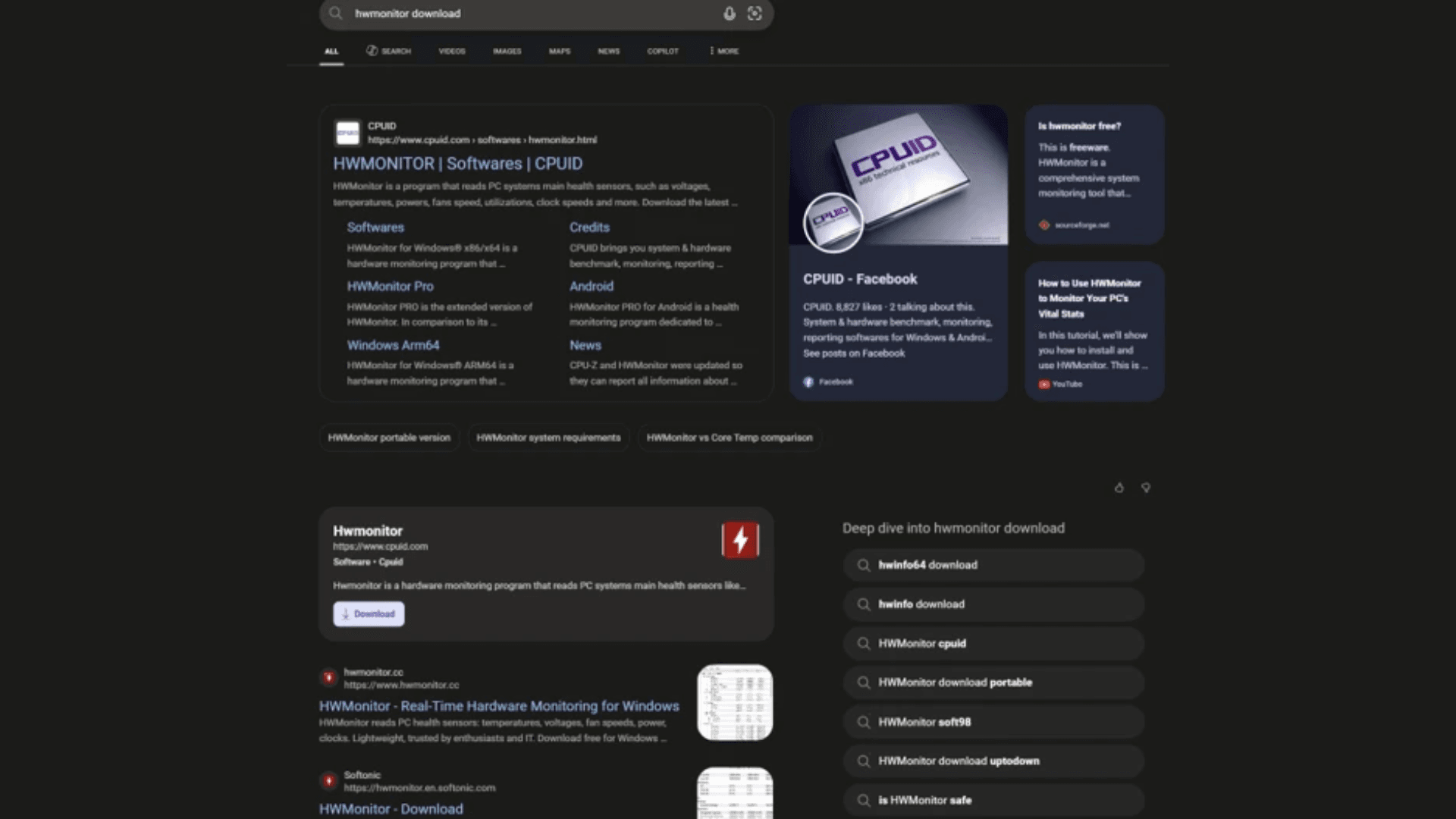Image resolution: width=1456 pixels, height=819 pixels.
Task: Click the CPUID box image thumbnail
Action: pyautogui.click(x=899, y=175)
